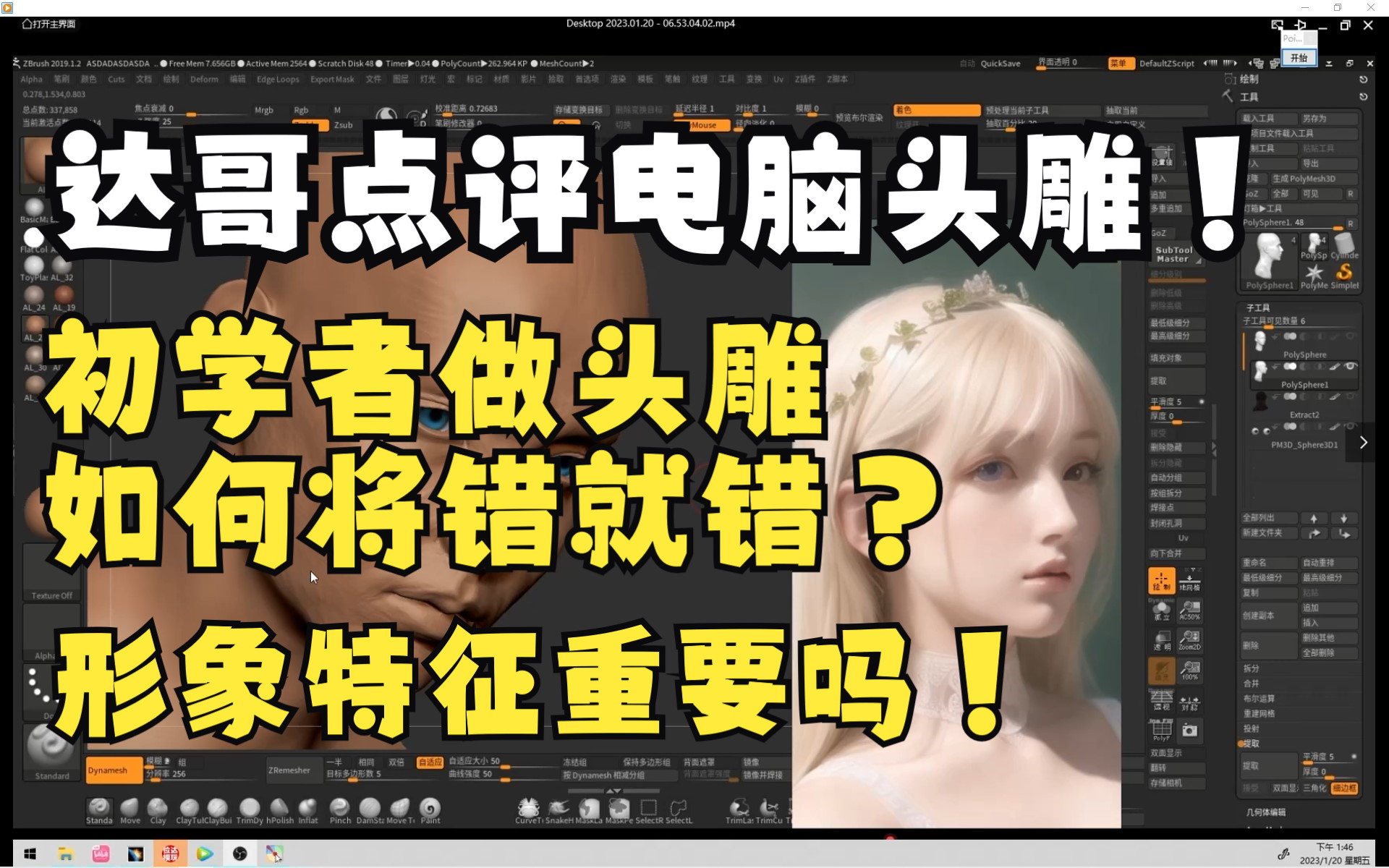Toggle the 自适应 option in ZRemesher
Viewport: 1389px width, 868px height.
(430, 762)
